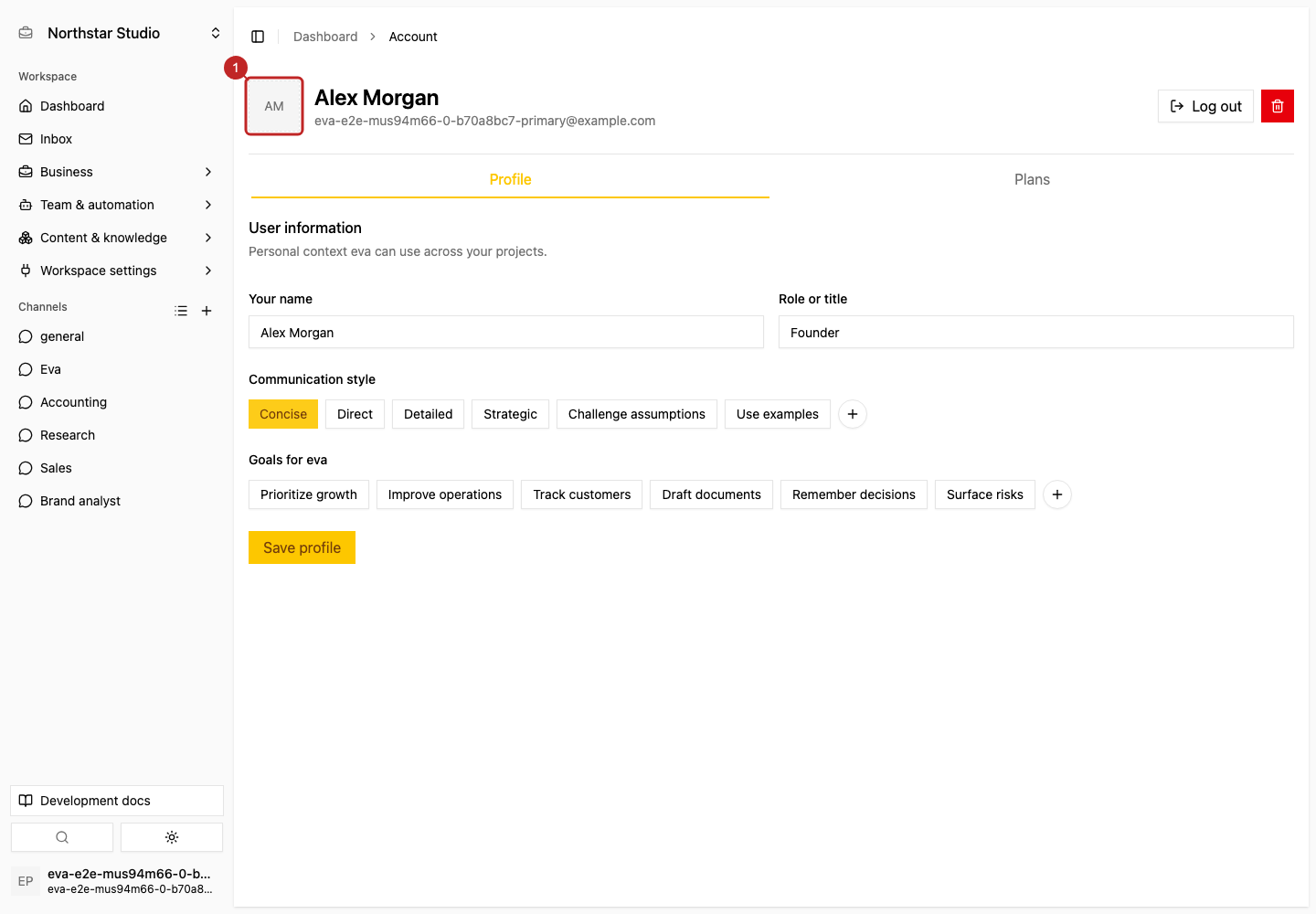Click the search magnifier button
The width and height of the screenshot is (1316, 914).
click(62, 837)
